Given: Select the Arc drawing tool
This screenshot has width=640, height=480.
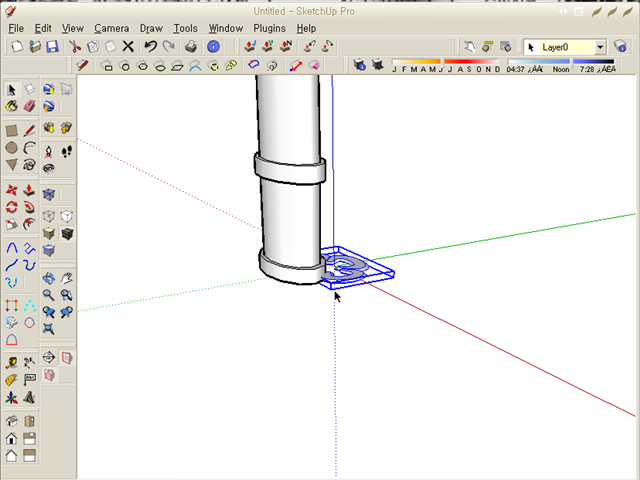Looking at the screenshot, I should pyautogui.click(x=29, y=148).
